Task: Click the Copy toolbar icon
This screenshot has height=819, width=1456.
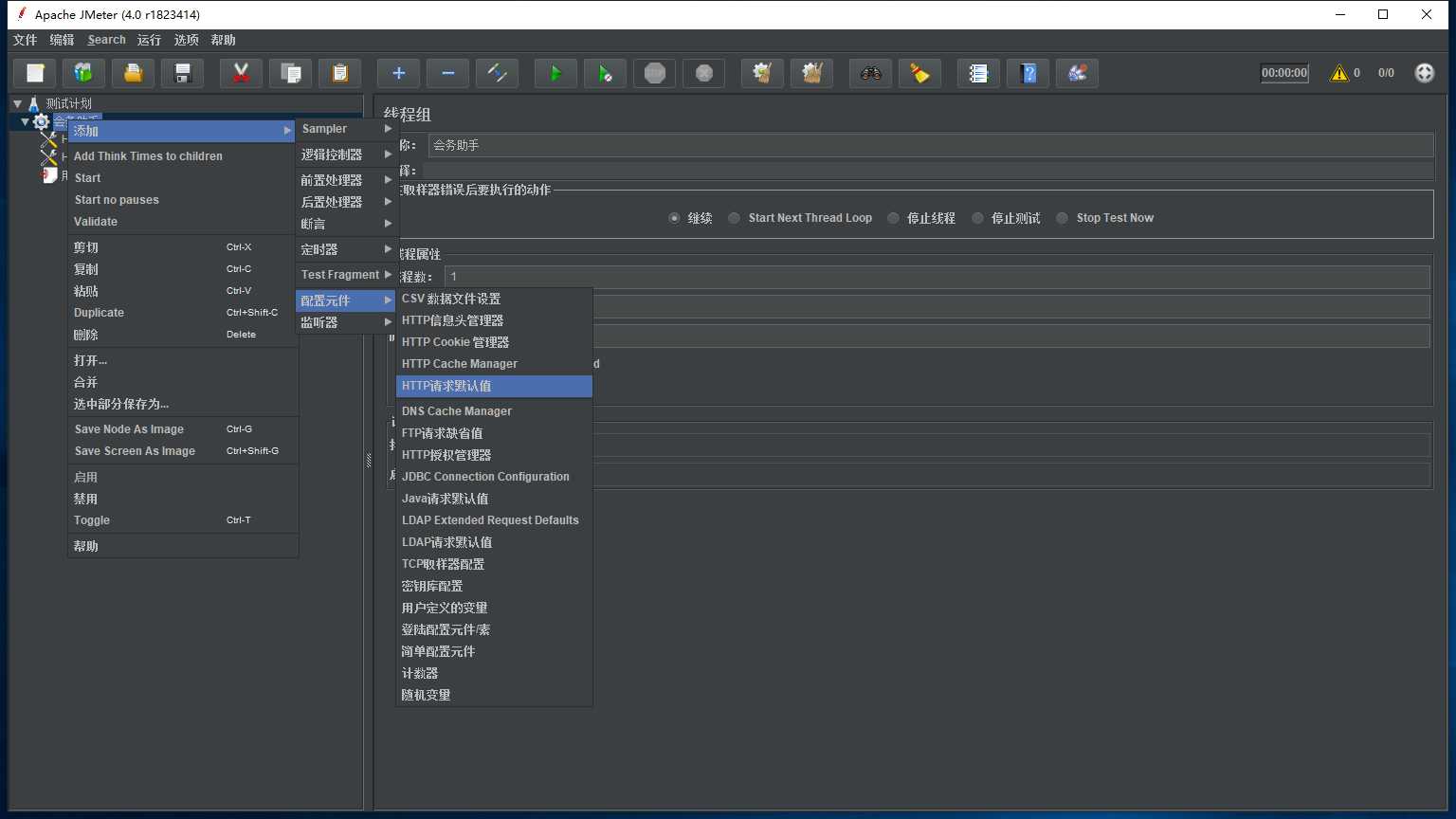Action: [291, 73]
